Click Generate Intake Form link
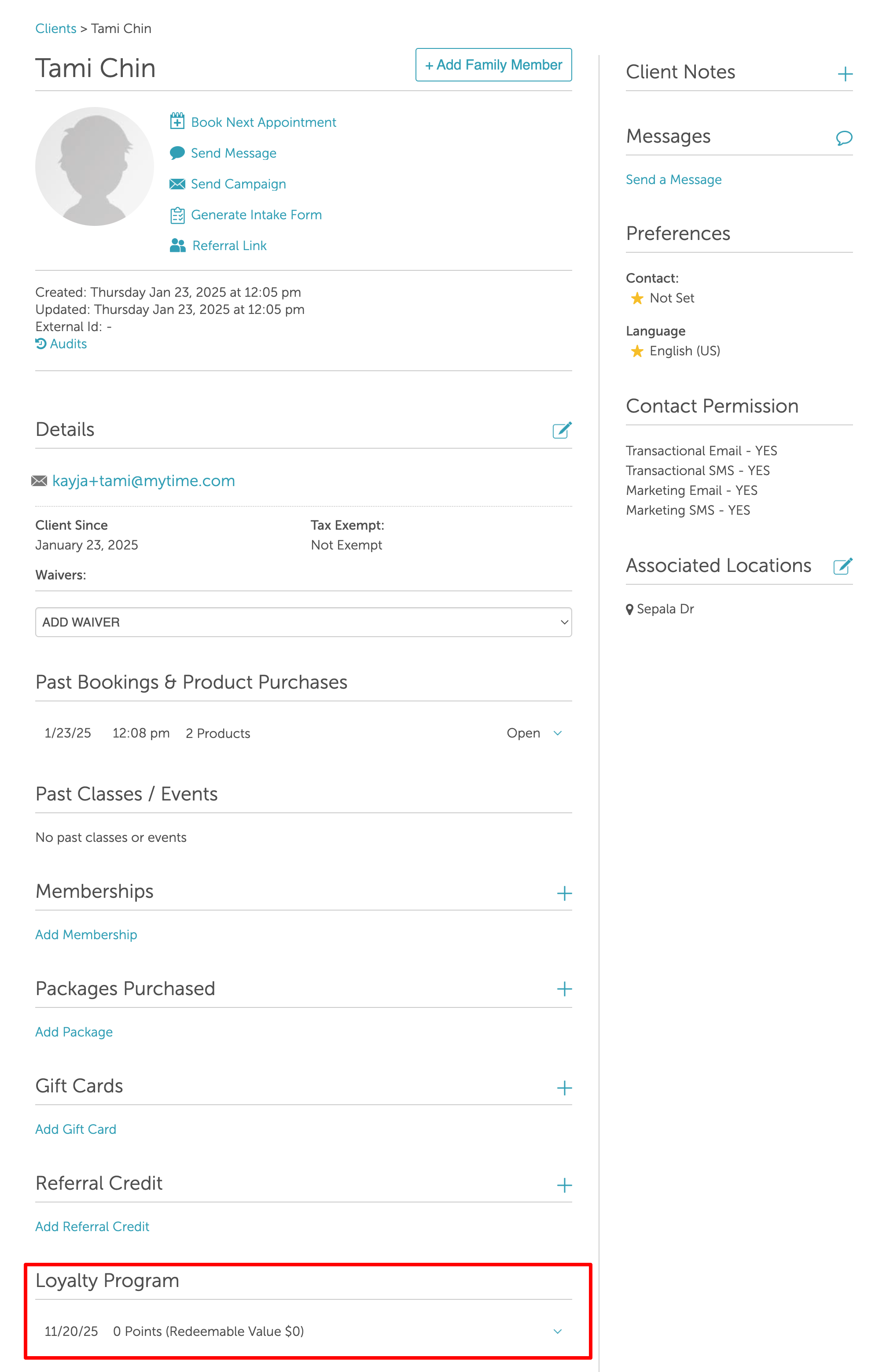The image size is (875, 1372). (x=256, y=215)
